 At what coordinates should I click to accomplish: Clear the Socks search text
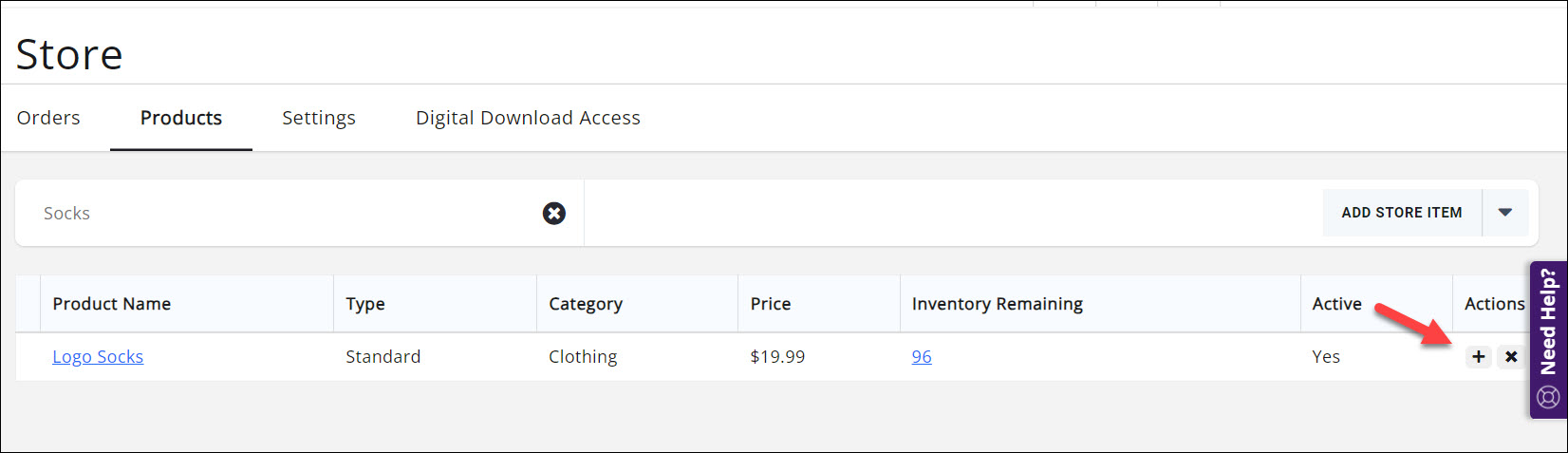click(x=554, y=214)
